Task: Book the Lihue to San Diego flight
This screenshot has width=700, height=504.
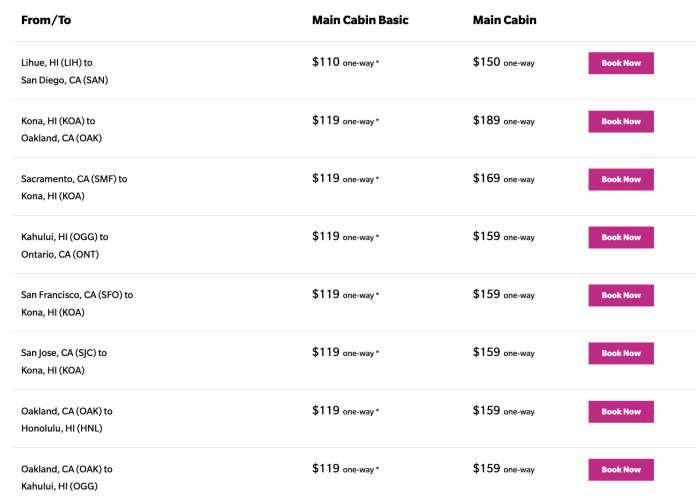Action: pyautogui.click(x=620, y=63)
